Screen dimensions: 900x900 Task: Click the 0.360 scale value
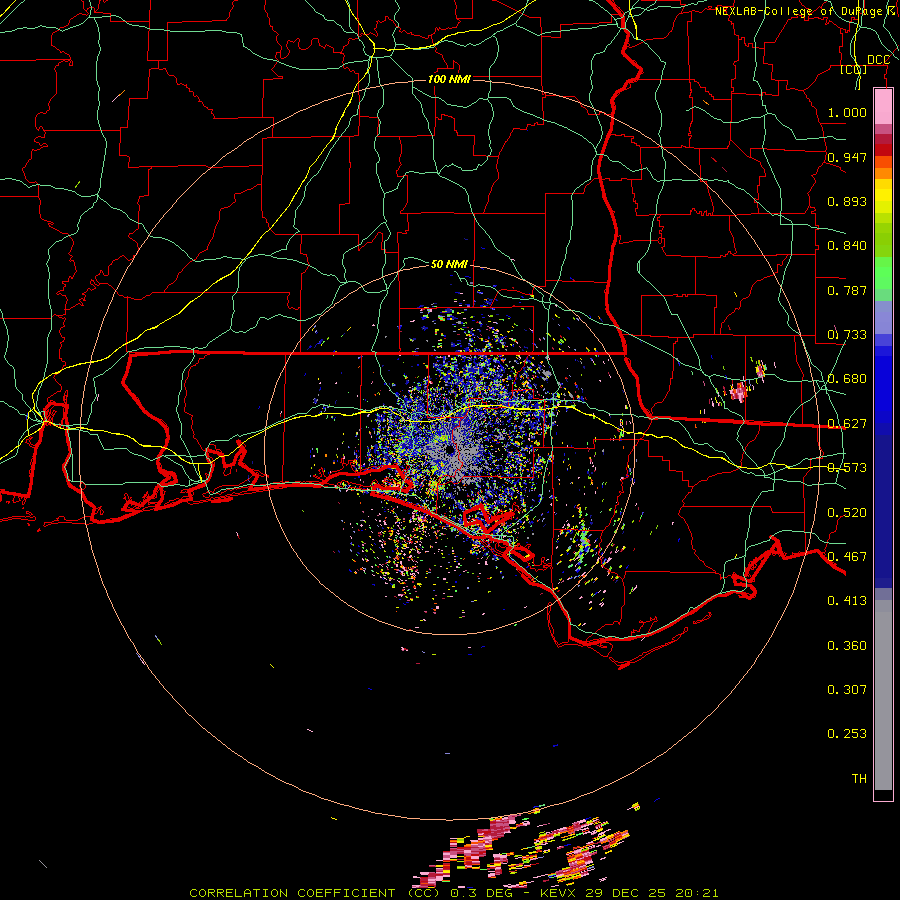click(847, 646)
